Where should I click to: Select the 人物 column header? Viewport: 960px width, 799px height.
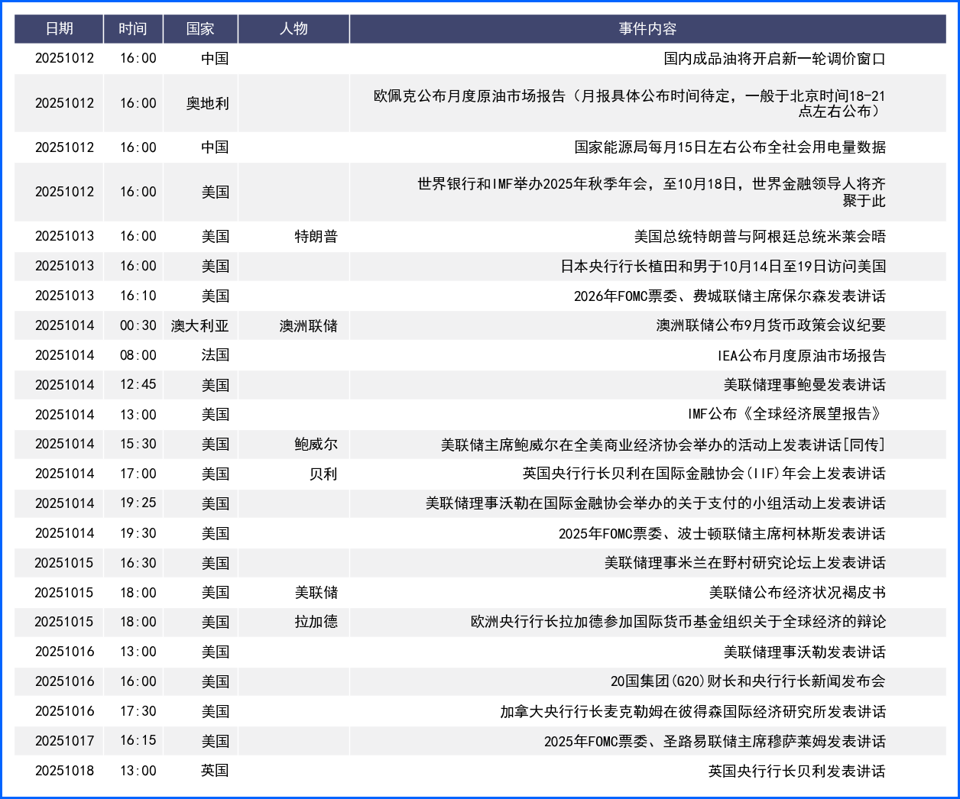(293, 29)
